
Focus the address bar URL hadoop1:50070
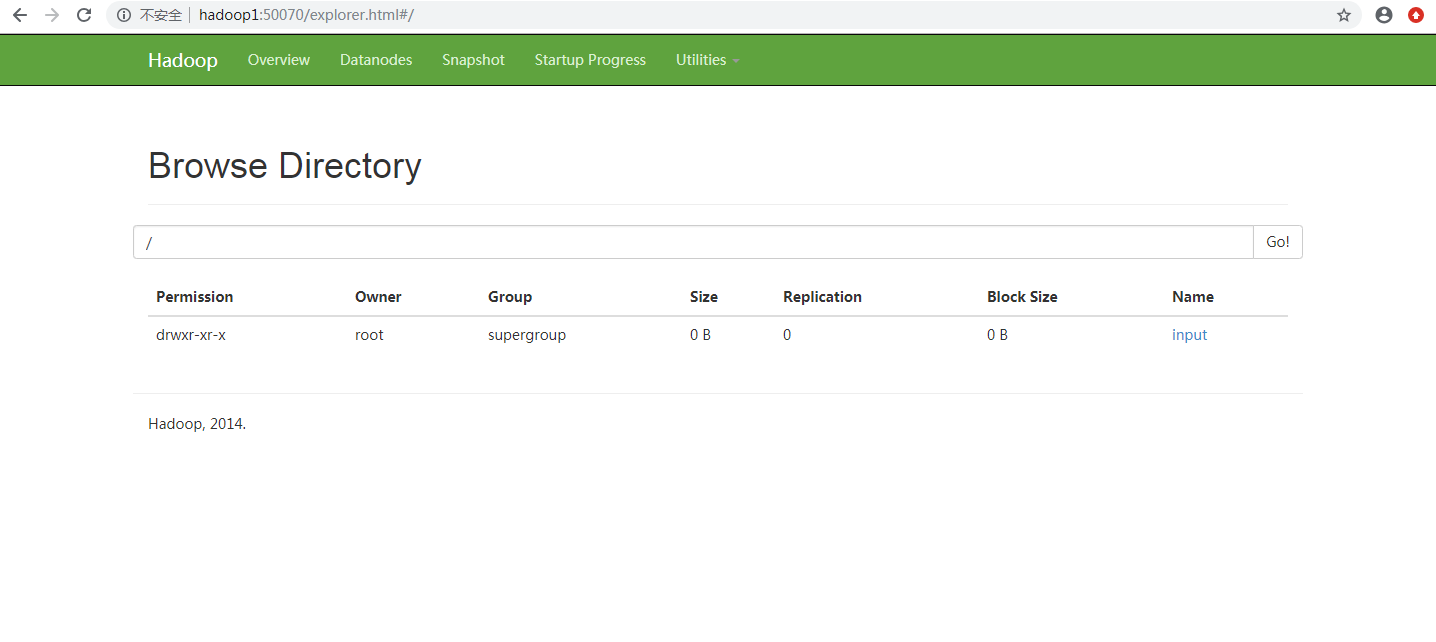(306, 15)
